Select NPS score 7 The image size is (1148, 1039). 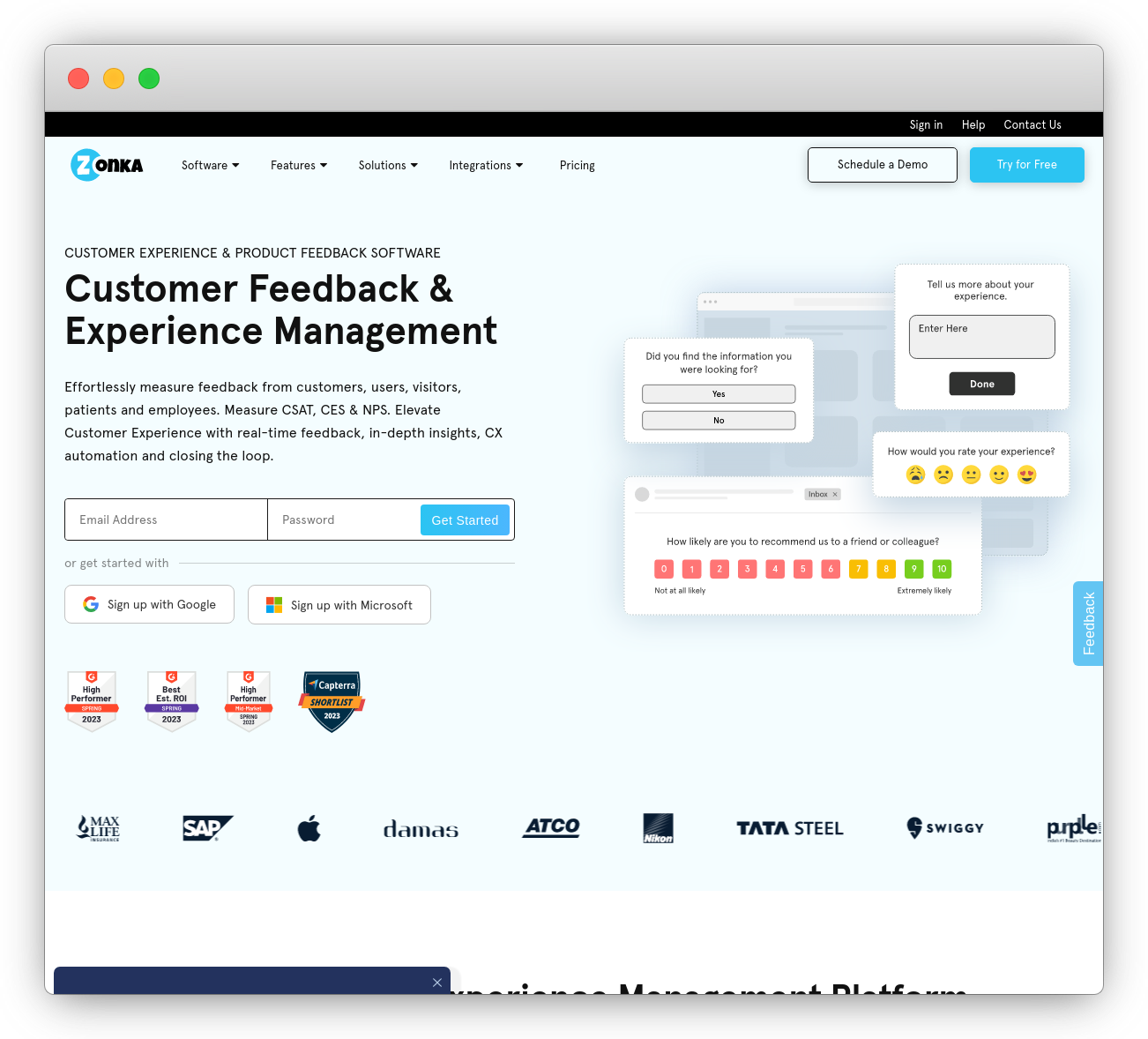pos(859,569)
